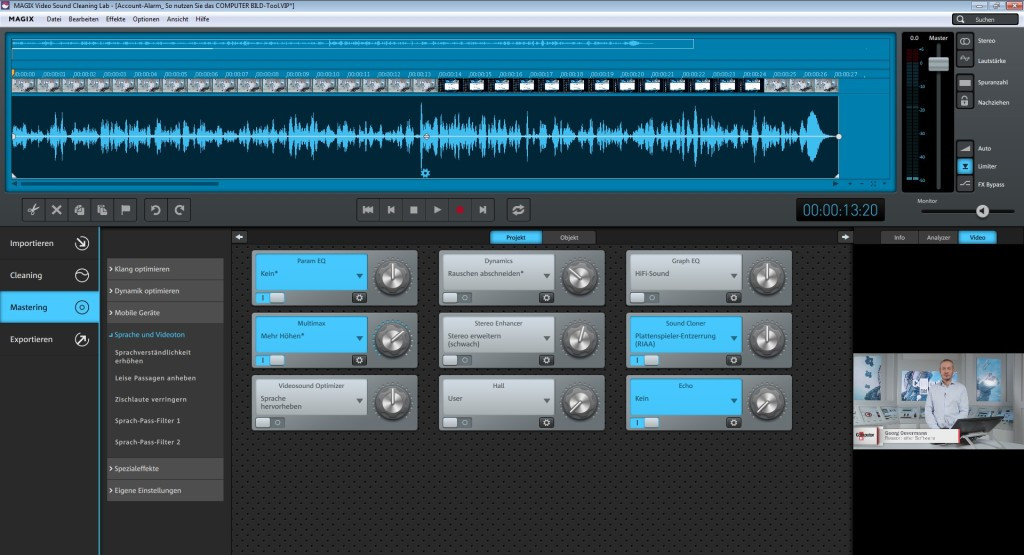This screenshot has width=1024, height=555.
Task: Toggle Sound Cloner power switch
Action: pyautogui.click(x=644, y=360)
